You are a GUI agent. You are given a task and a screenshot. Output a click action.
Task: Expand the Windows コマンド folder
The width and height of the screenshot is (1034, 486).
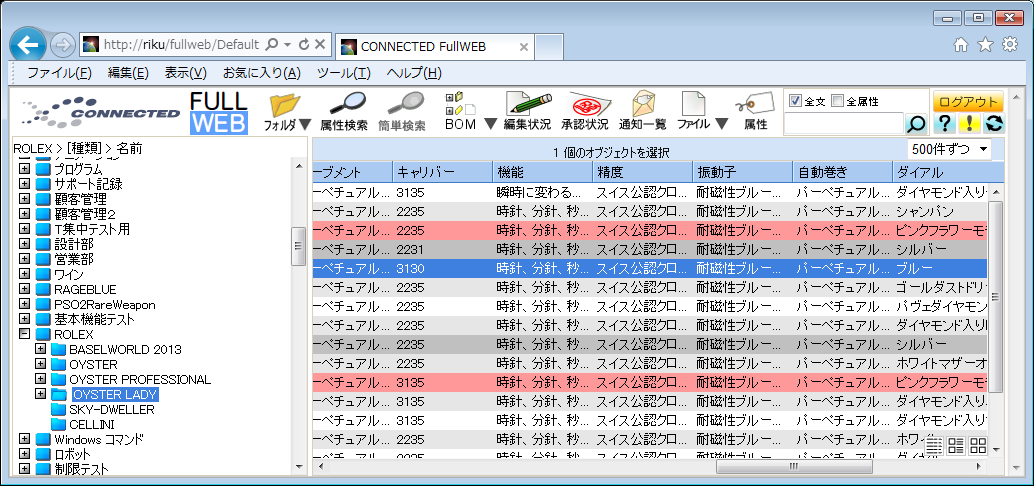(24, 439)
